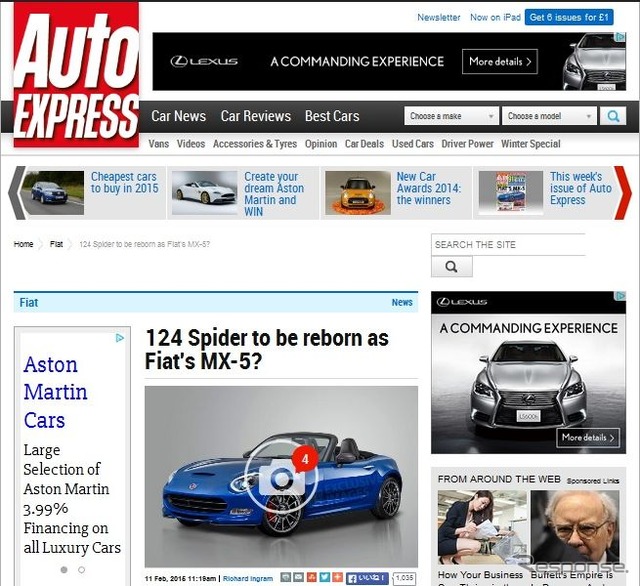Open Cheapest cars to buy in 2015
640x586 pixels.
point(124,182)
